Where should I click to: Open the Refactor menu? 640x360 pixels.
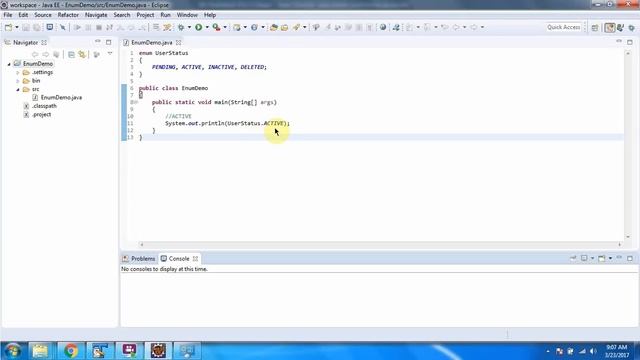68,15
